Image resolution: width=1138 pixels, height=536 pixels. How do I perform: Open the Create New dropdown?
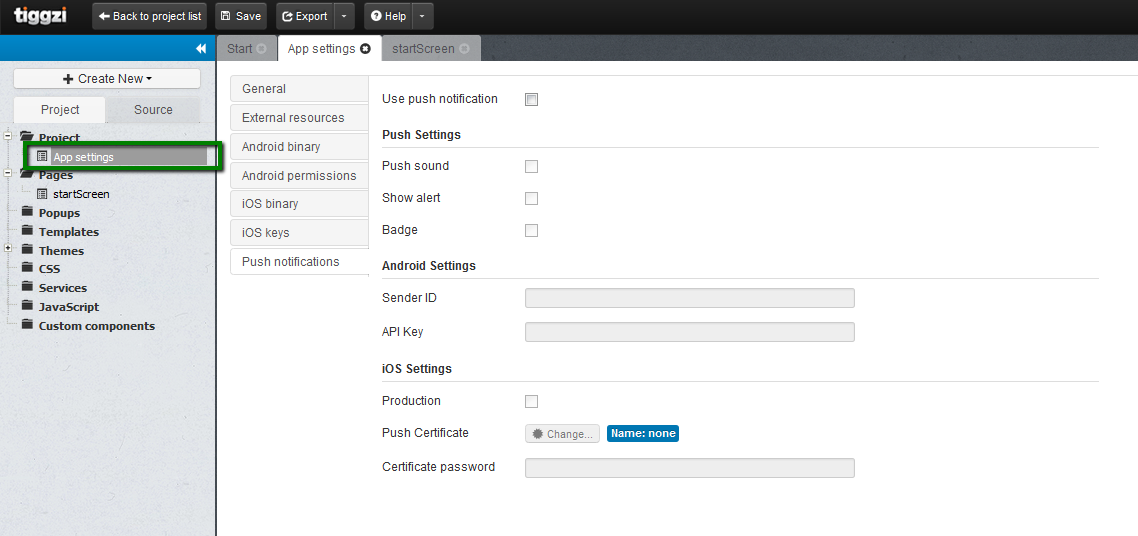click(107, 79)
